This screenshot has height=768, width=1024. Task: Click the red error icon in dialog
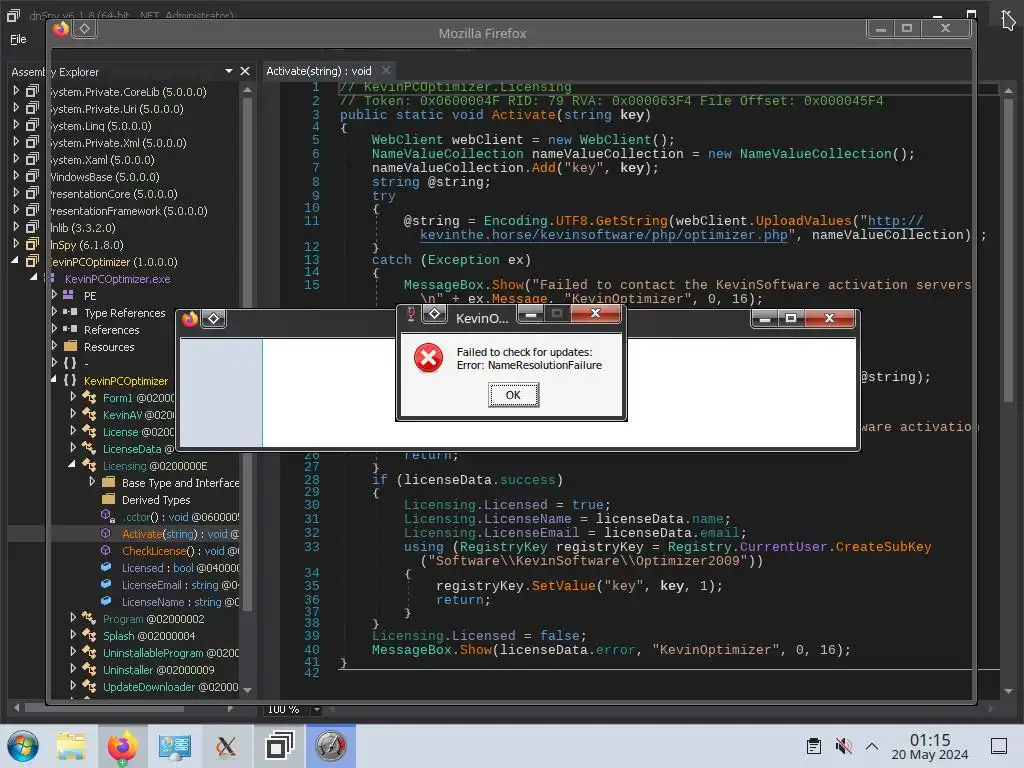click(x=428, y=358)
